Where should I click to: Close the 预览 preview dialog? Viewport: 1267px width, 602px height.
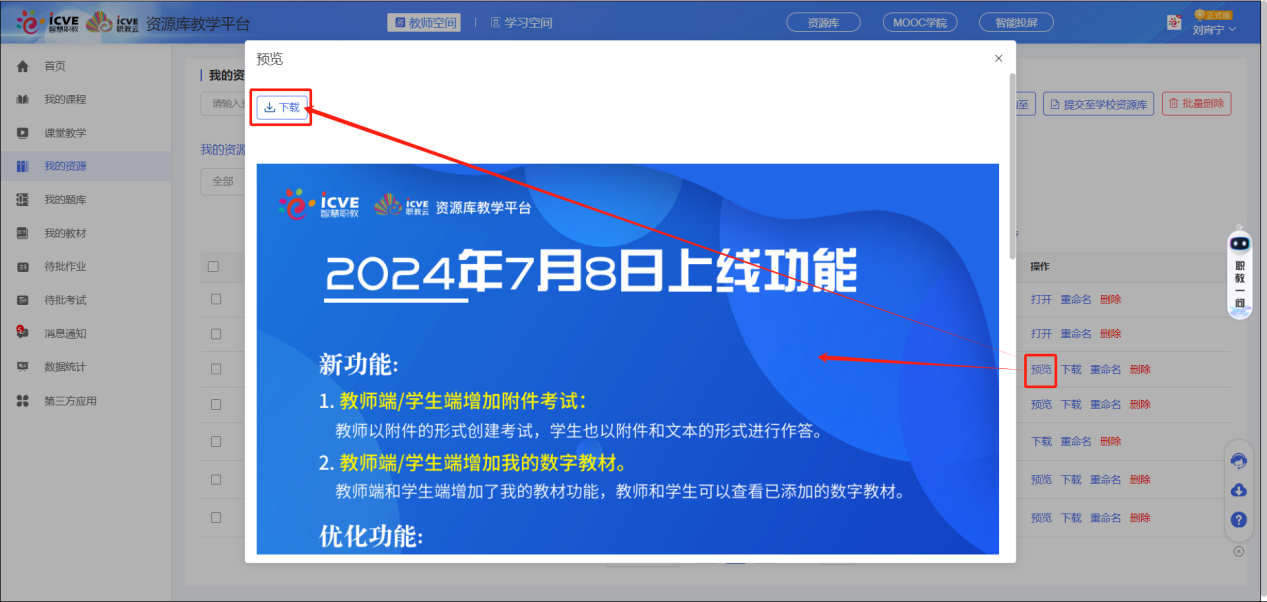pos(998,59)
